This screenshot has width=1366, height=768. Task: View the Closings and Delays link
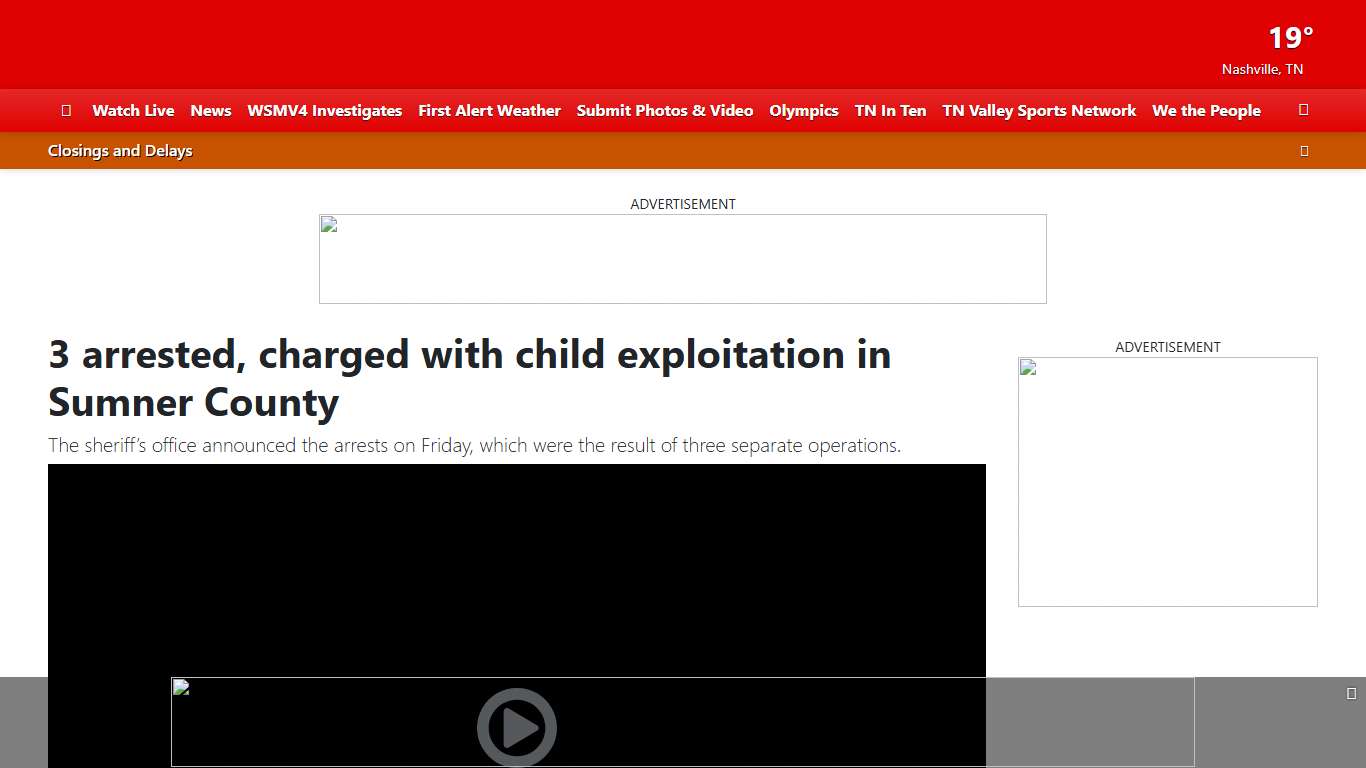coord(120,151)
